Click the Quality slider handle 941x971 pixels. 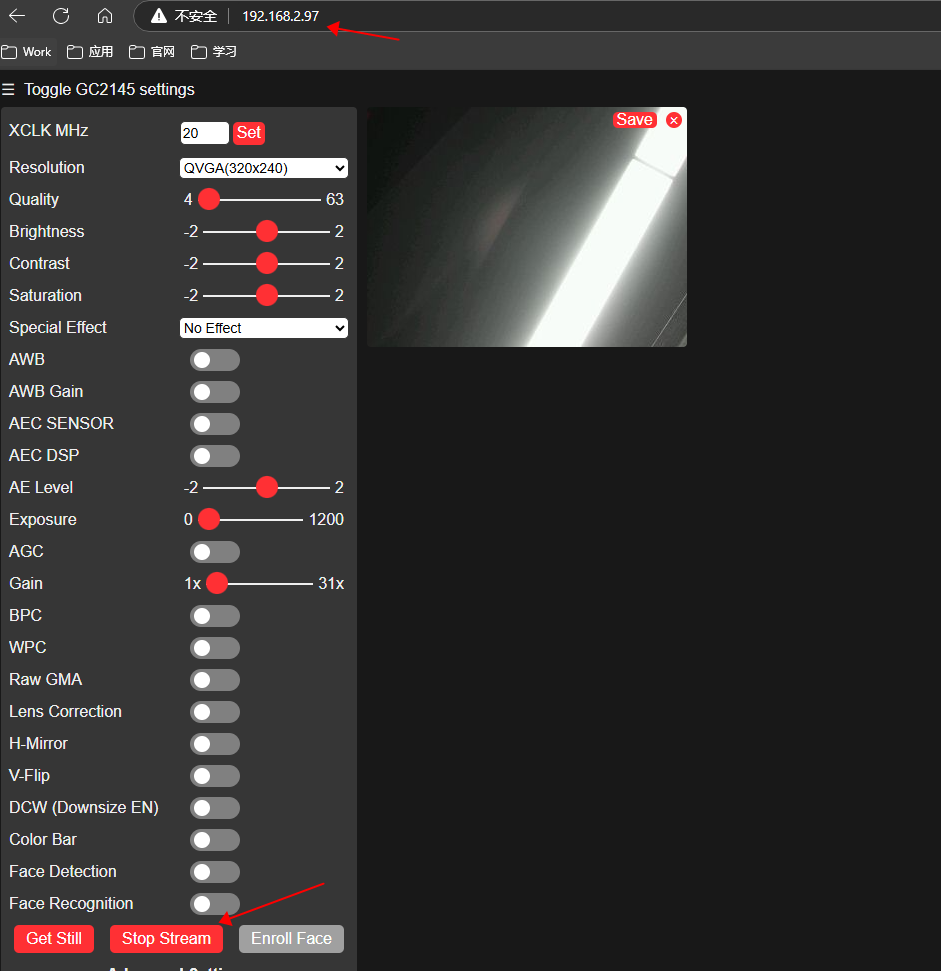pyautogui.click(x=209, y=199)
